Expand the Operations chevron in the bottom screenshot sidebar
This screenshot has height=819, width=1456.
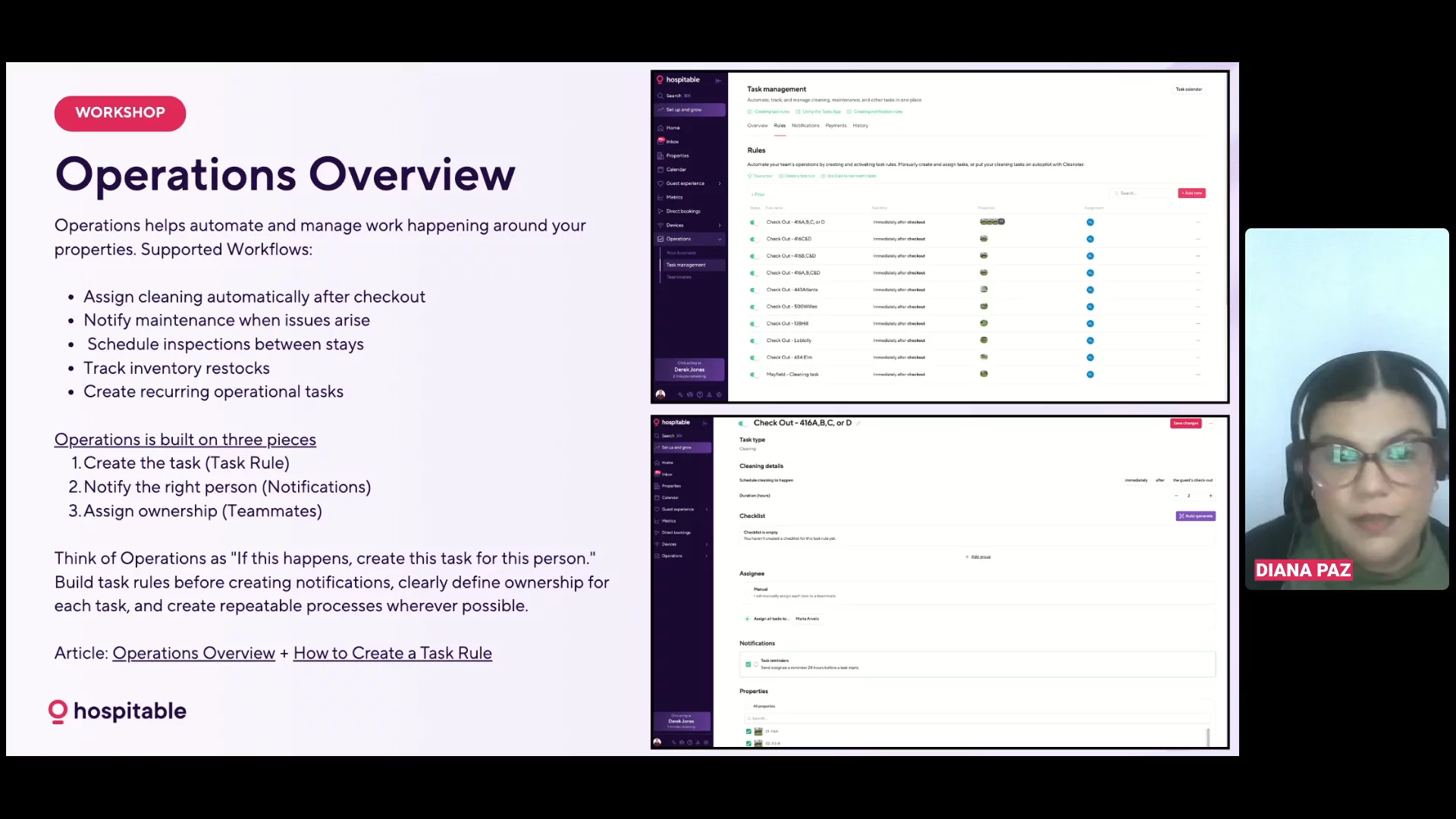tap(707, 556)
